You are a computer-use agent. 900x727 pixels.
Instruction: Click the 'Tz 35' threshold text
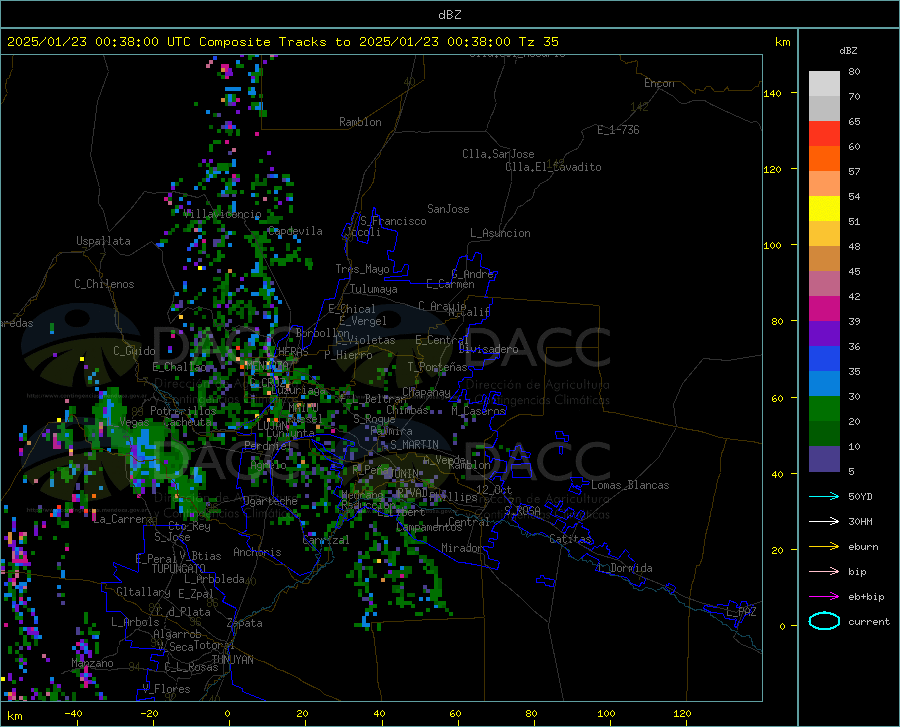[x=538, y=42]
